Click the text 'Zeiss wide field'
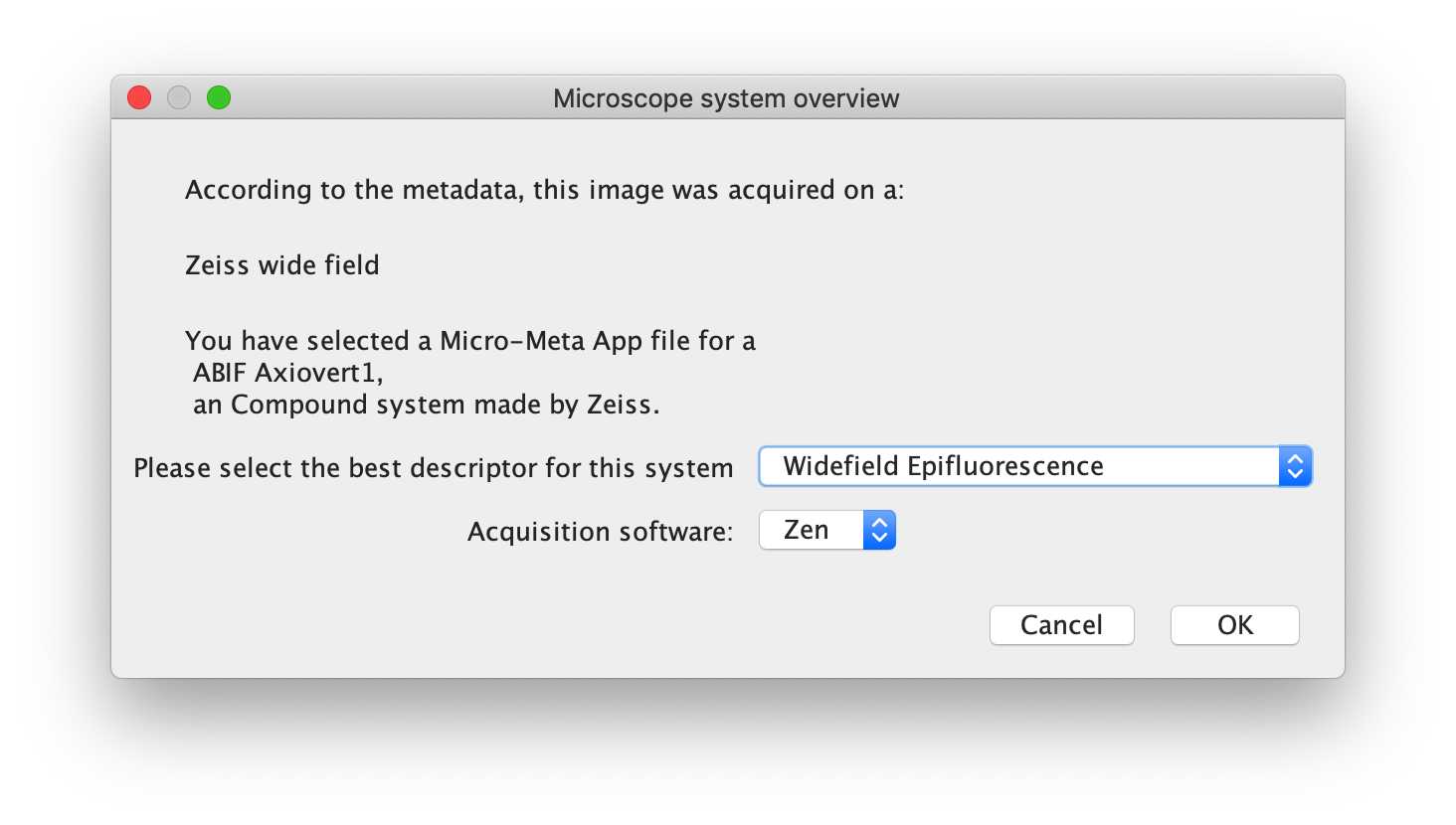Image resolution: width=1456 pixels, height=825 pixels. 282,265
